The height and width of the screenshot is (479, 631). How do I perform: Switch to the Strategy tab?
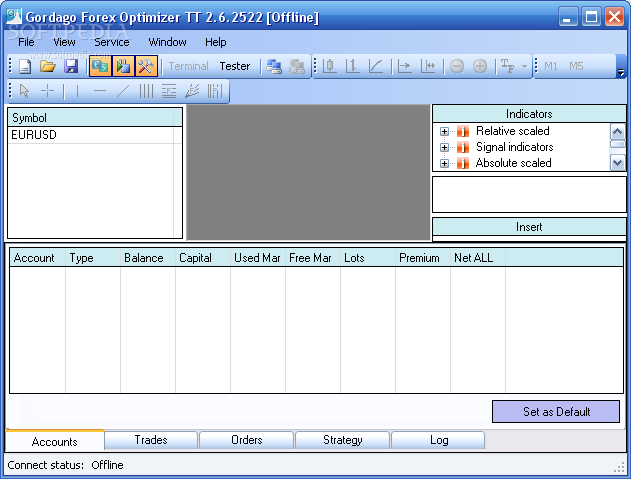(x=342, y=440)
